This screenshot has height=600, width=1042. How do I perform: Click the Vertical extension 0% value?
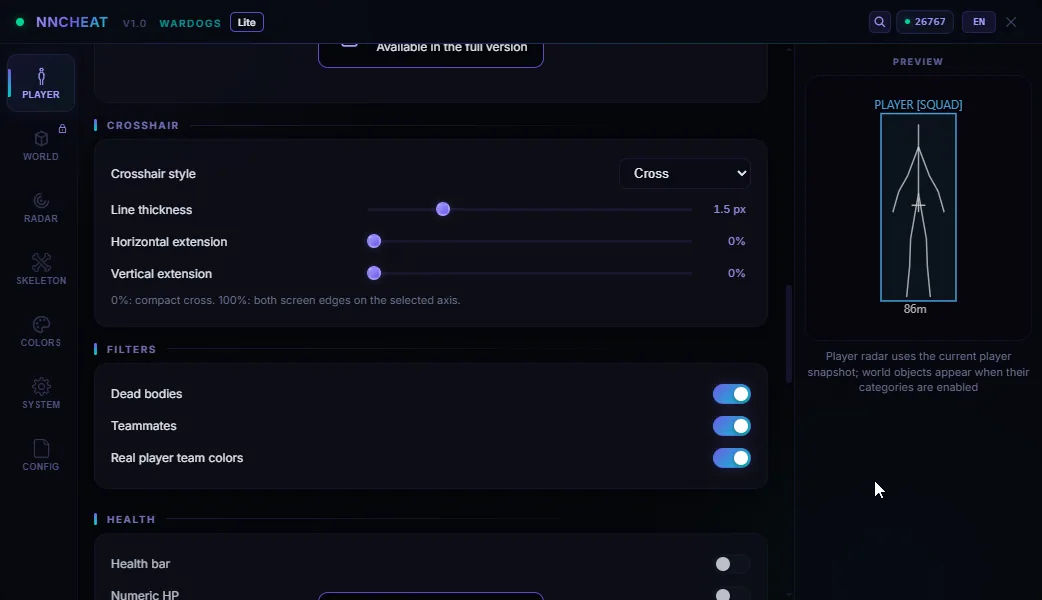[736, 273]
